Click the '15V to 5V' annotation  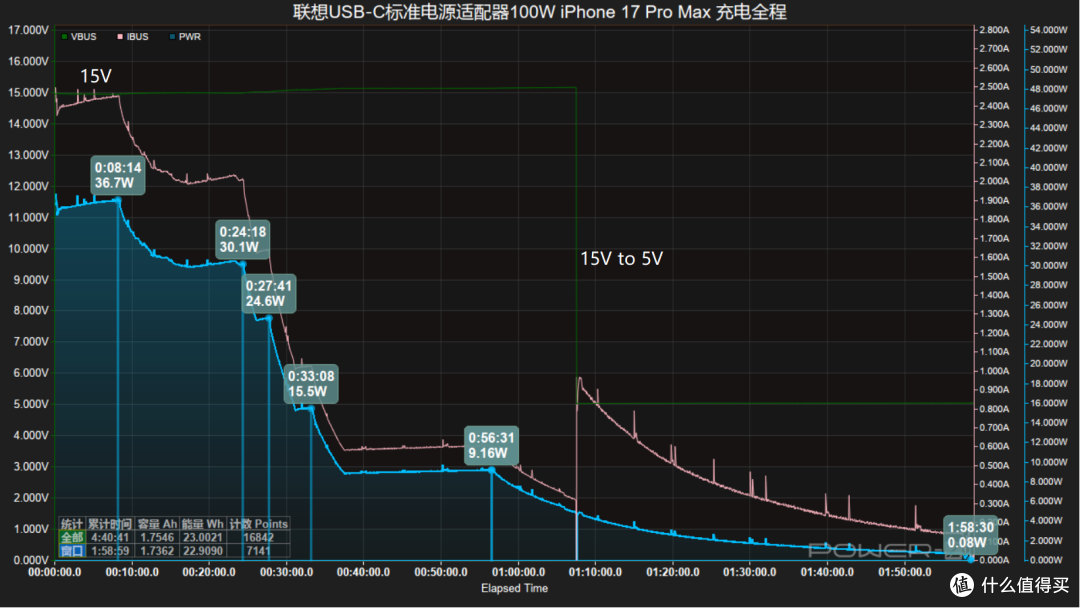pos(621,259)
